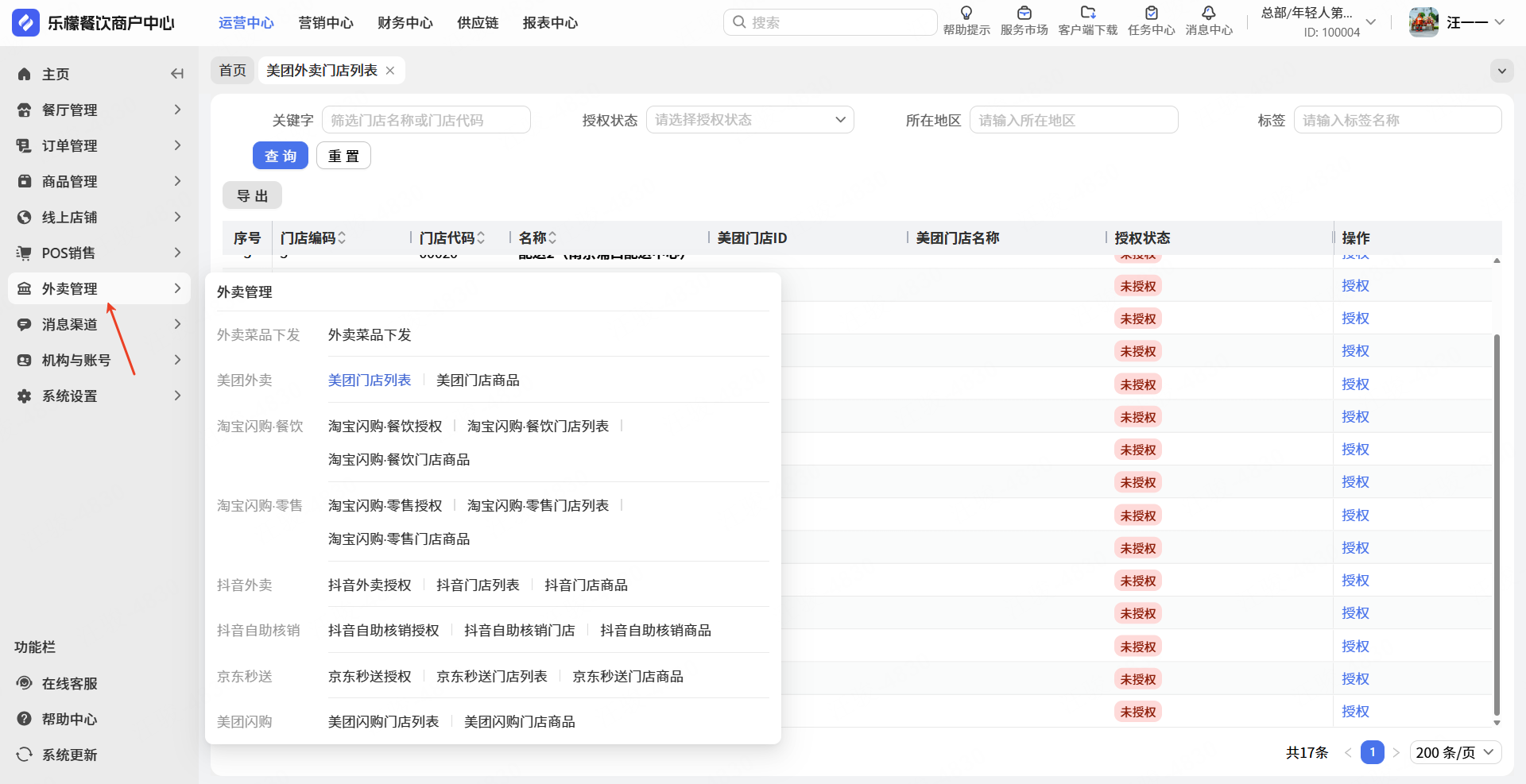Viewport: 1526px width, 784px height.
Task: Click the table's vertical scrollbar
Action: point(1497,524)
